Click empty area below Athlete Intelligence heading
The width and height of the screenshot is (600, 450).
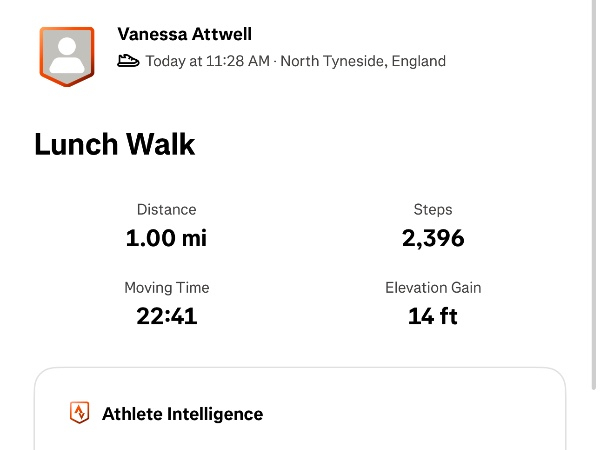tap(300, 440)
